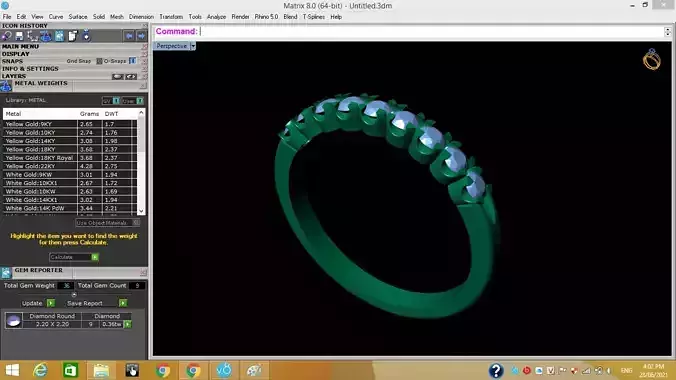676x380 pixels.
Task: Open Windows Start button on taskbar
Action: pyautogui.click(x=12, y=371)
